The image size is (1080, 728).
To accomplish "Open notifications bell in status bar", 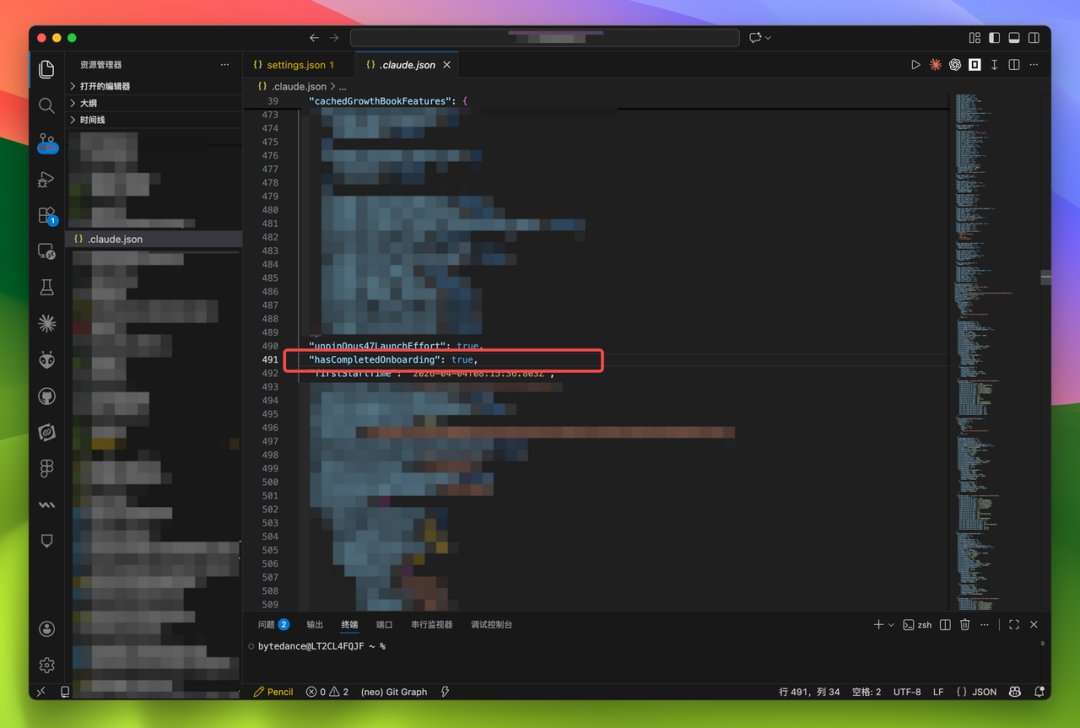I will click(x=1039, y=691).
